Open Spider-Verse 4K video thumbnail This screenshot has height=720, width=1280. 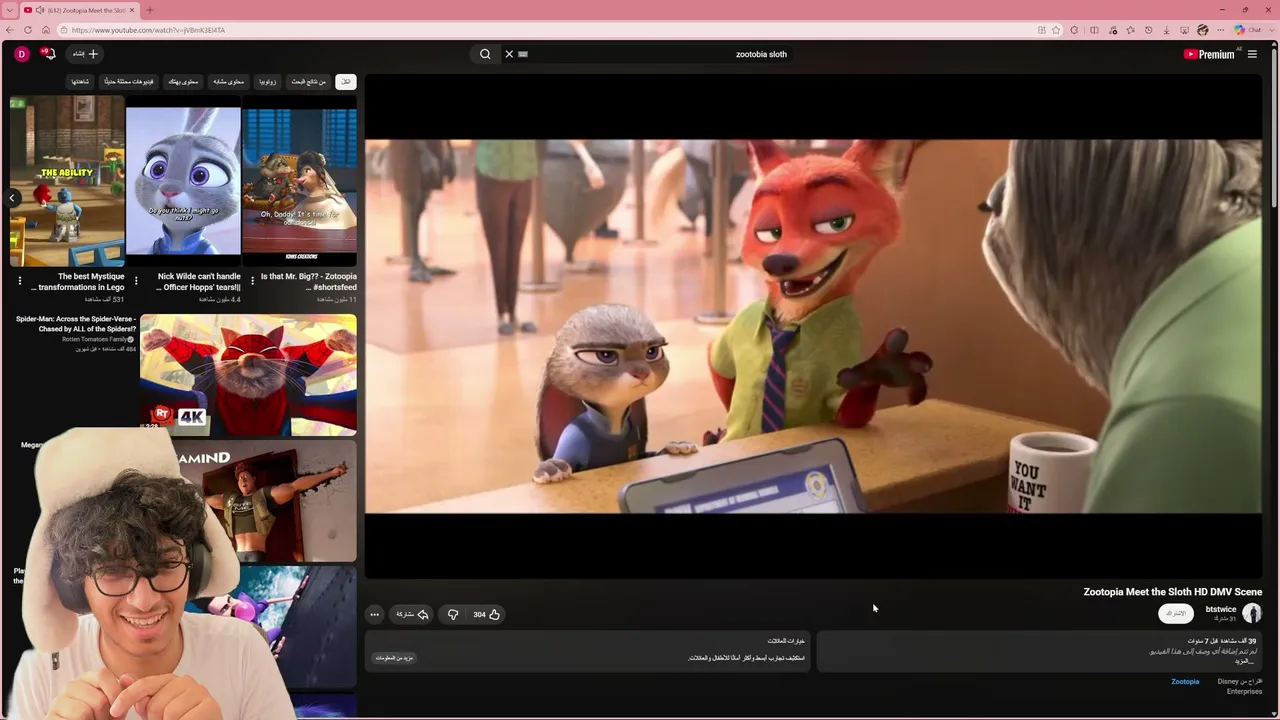[248, 375]
